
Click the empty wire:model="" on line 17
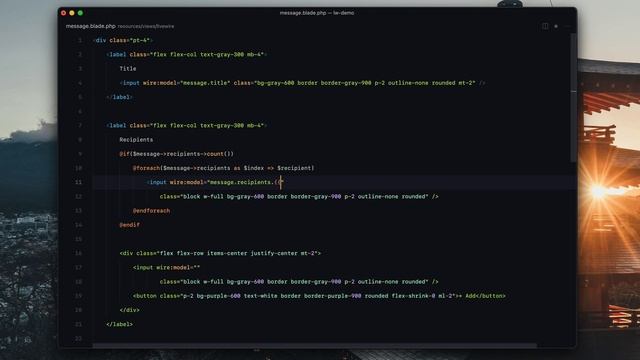point(178,267)
